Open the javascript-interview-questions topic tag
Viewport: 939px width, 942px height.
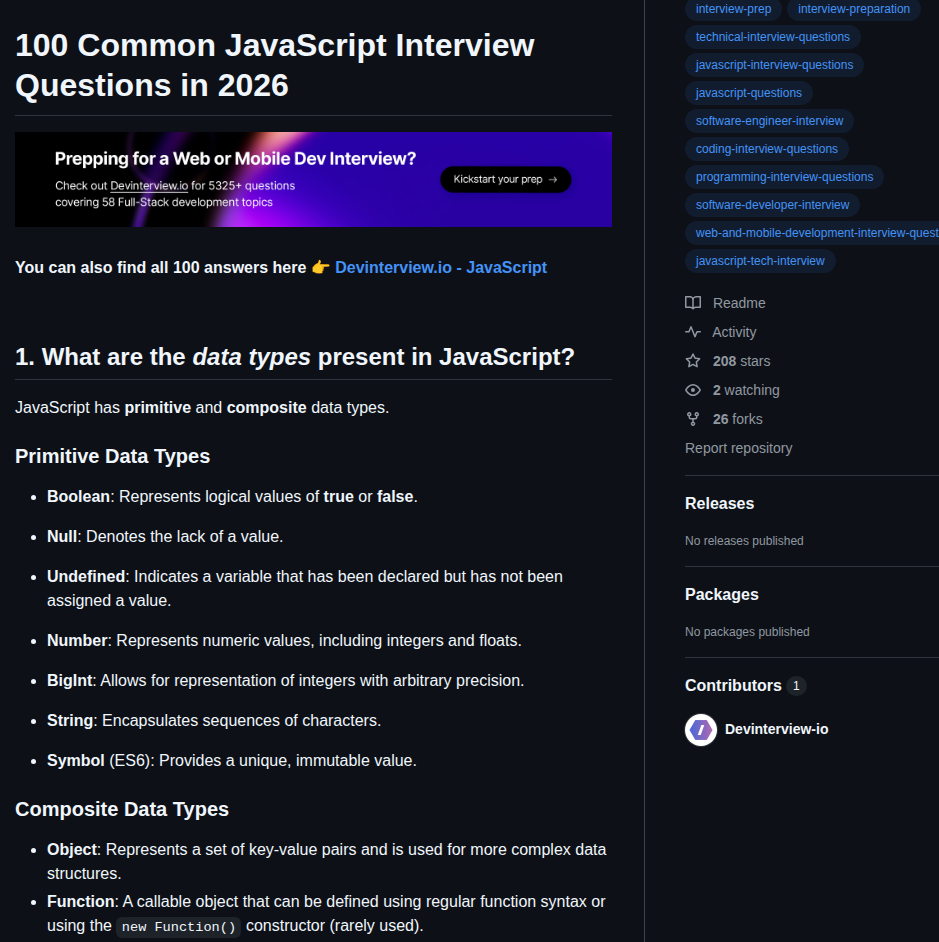774,65
